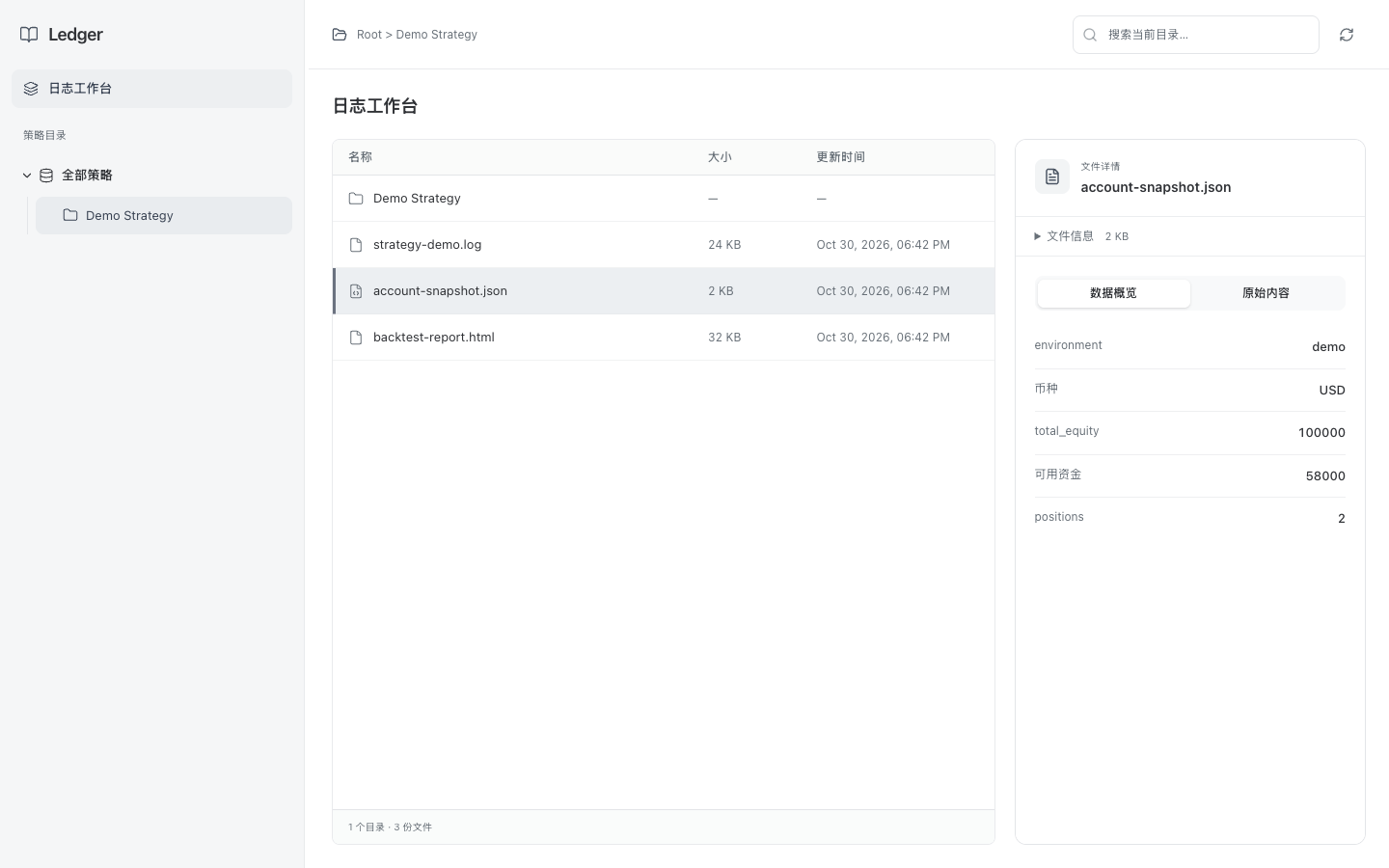Switch to the 原始内容 tab
This screenshot has width=1389, height=868.
(x=1266, y=293)
